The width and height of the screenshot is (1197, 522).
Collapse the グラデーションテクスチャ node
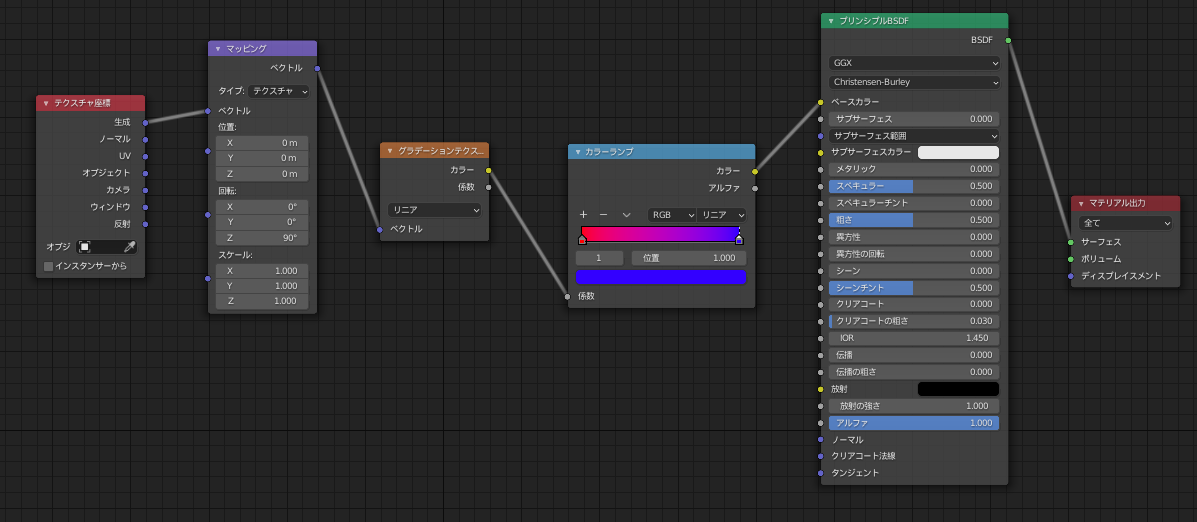pyautogui.click(x=389, y=151)
